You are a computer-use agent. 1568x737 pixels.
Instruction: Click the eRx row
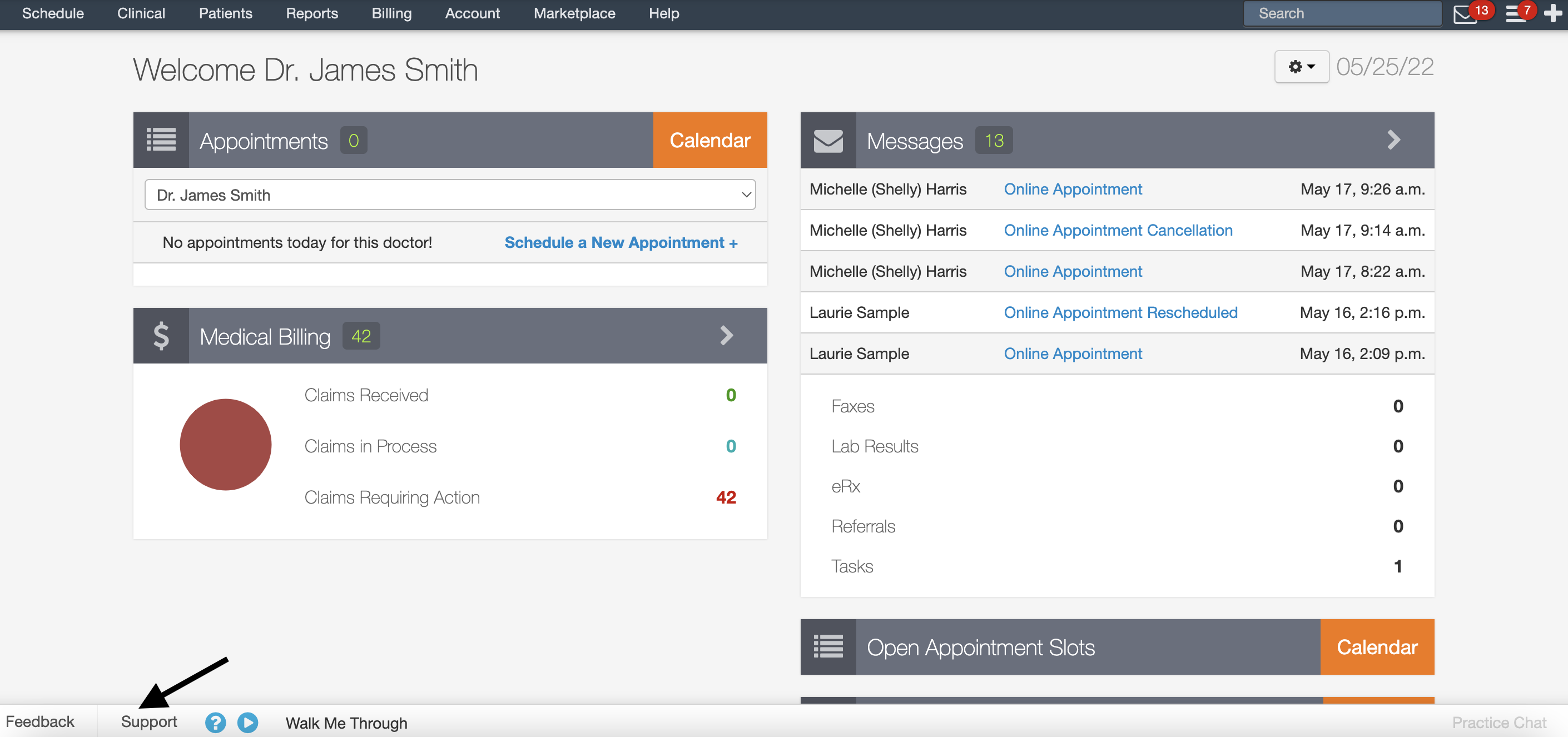(x=1117, y=486)
